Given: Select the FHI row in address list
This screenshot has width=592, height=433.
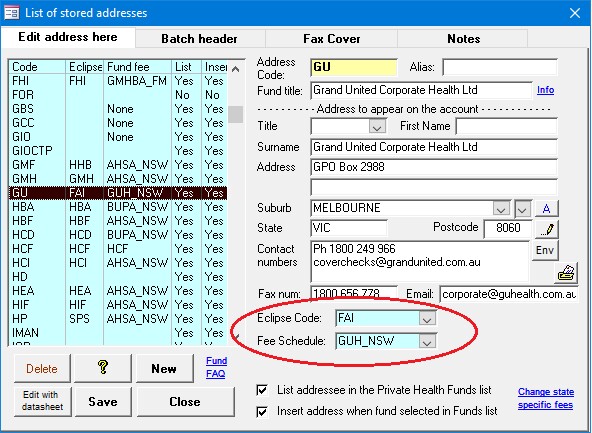Looking at the screenshot, I should [x=118, y=81].
